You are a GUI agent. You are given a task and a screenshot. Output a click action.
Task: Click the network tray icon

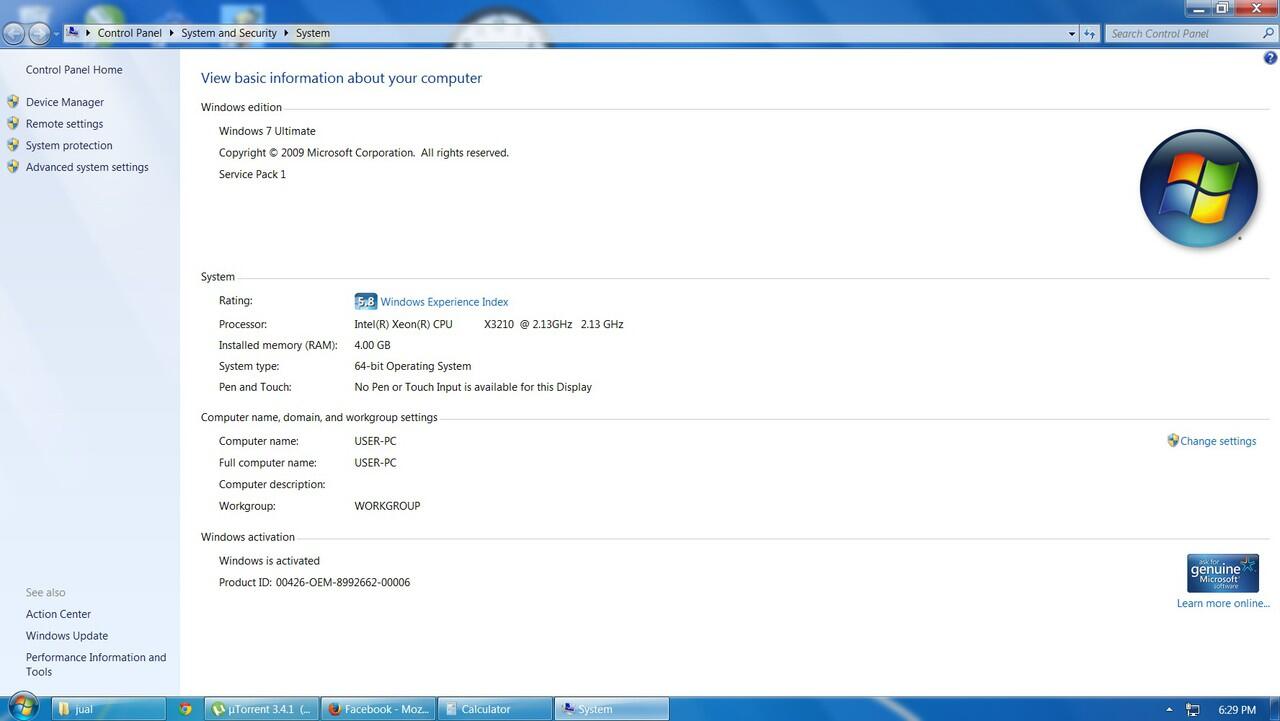(1192, 710)
